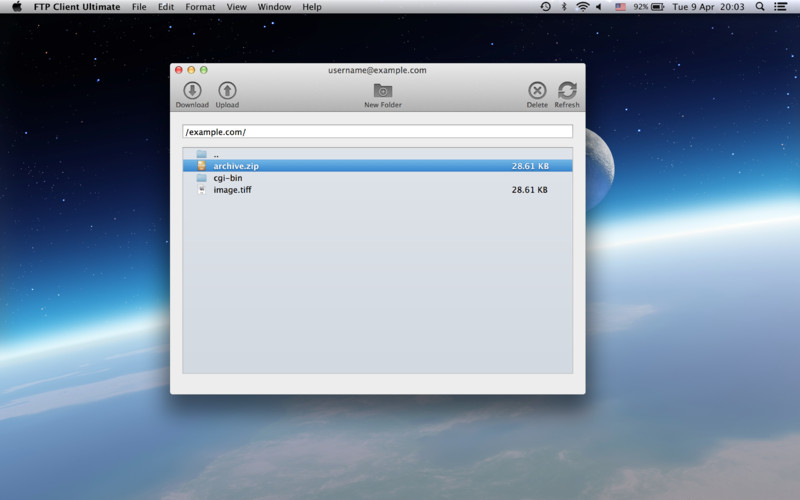The width and height of the screenshot is (800, 500).
Task: Open the Wi-Fi status menu
Action: [x=582, y=7]
